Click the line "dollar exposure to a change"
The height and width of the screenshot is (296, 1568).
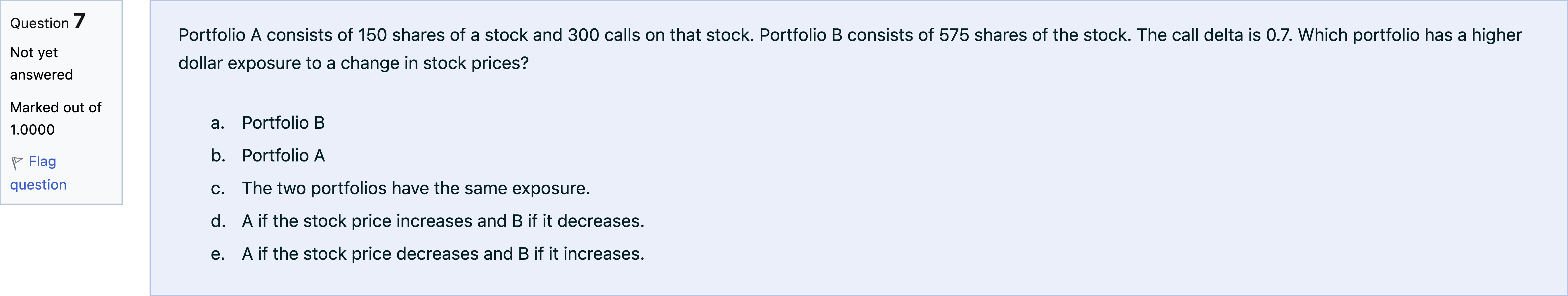353,63
